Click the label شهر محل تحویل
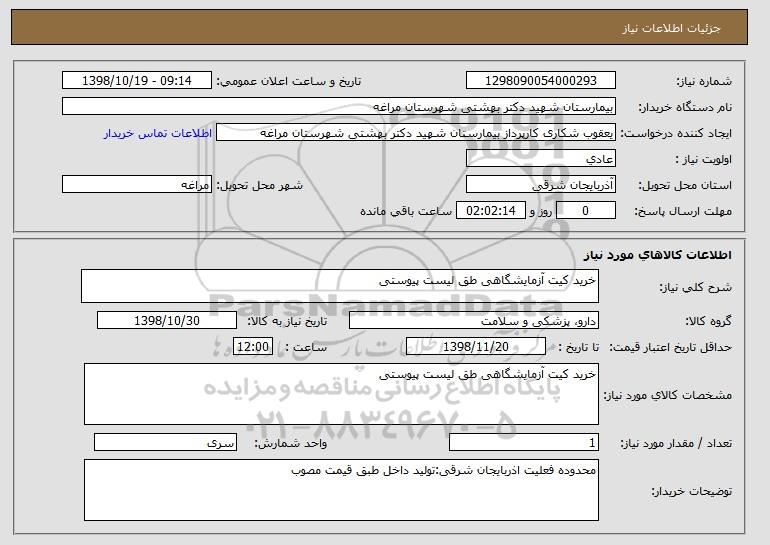This screenshot has height=545, width=770. [260, 186]
